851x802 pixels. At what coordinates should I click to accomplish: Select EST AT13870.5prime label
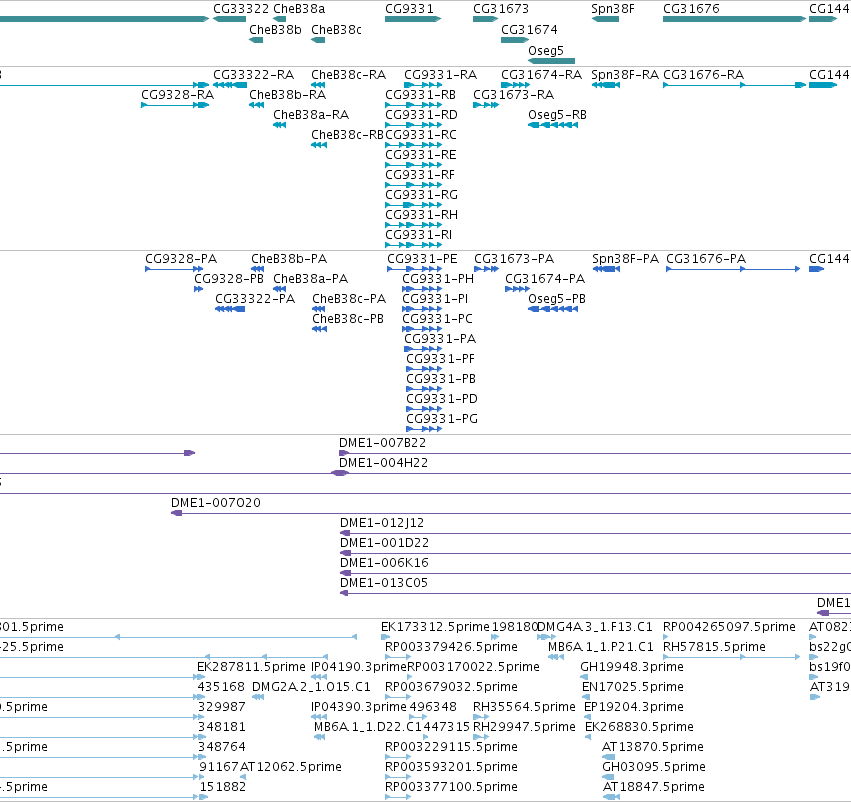653,747
